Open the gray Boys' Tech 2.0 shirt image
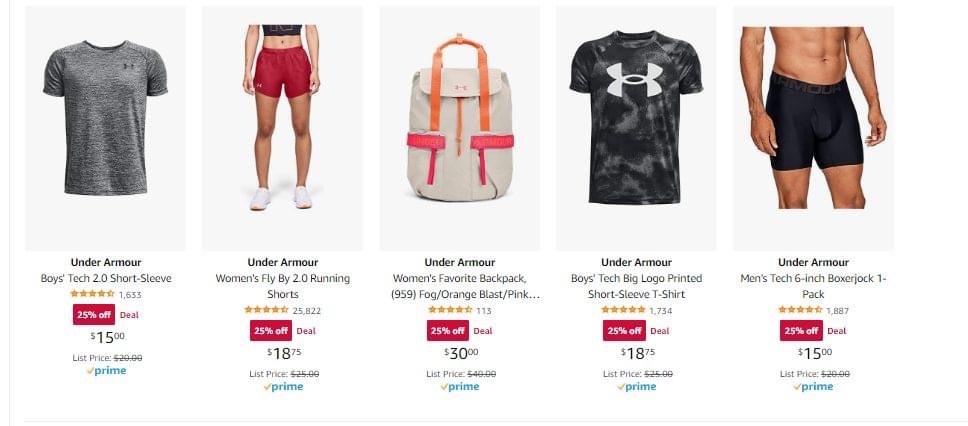 [106, 128]
